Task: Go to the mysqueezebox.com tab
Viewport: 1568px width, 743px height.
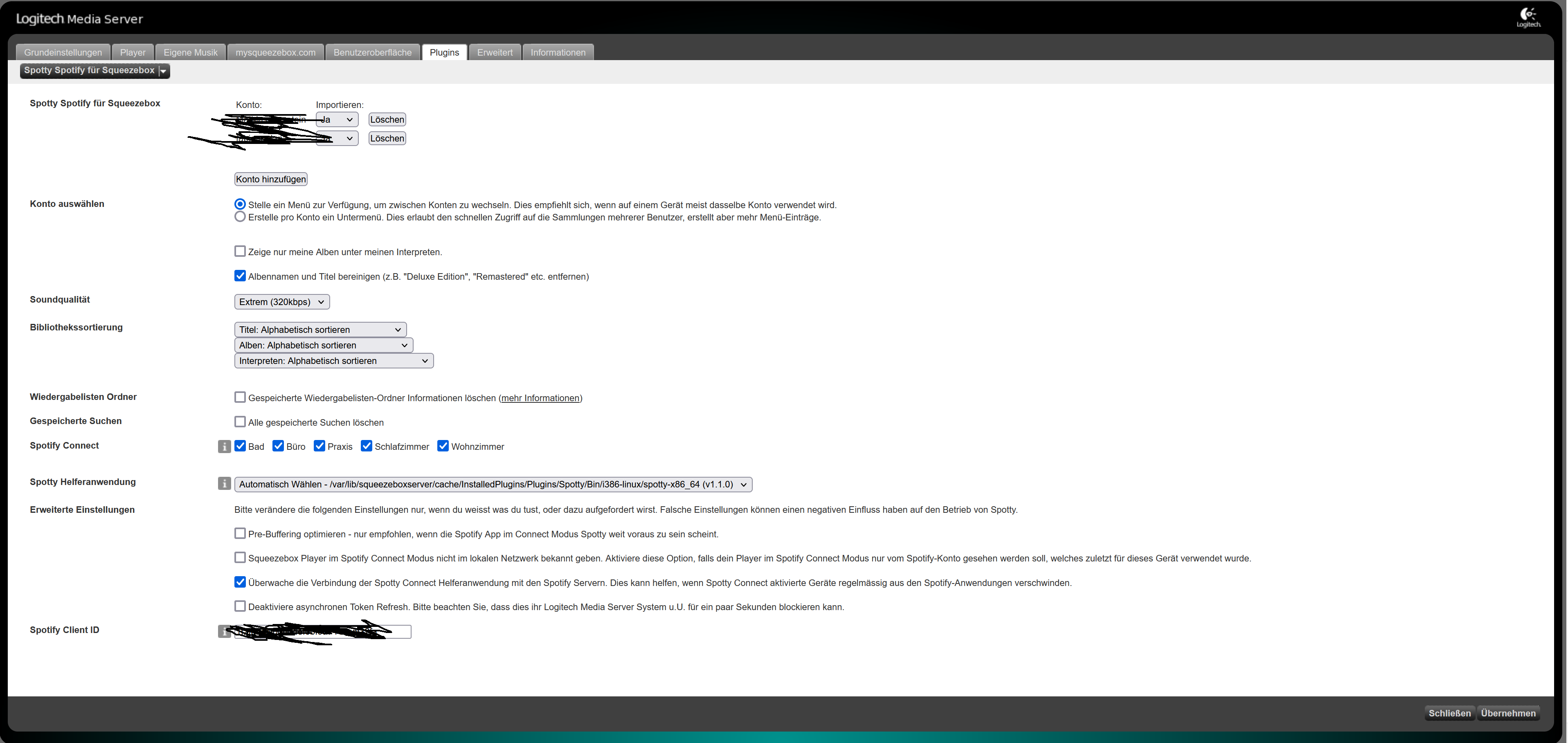Action: point(275,52)
